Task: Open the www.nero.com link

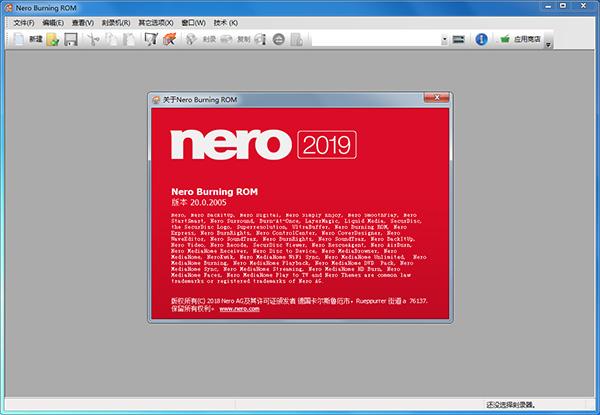Action: point(240,309)
